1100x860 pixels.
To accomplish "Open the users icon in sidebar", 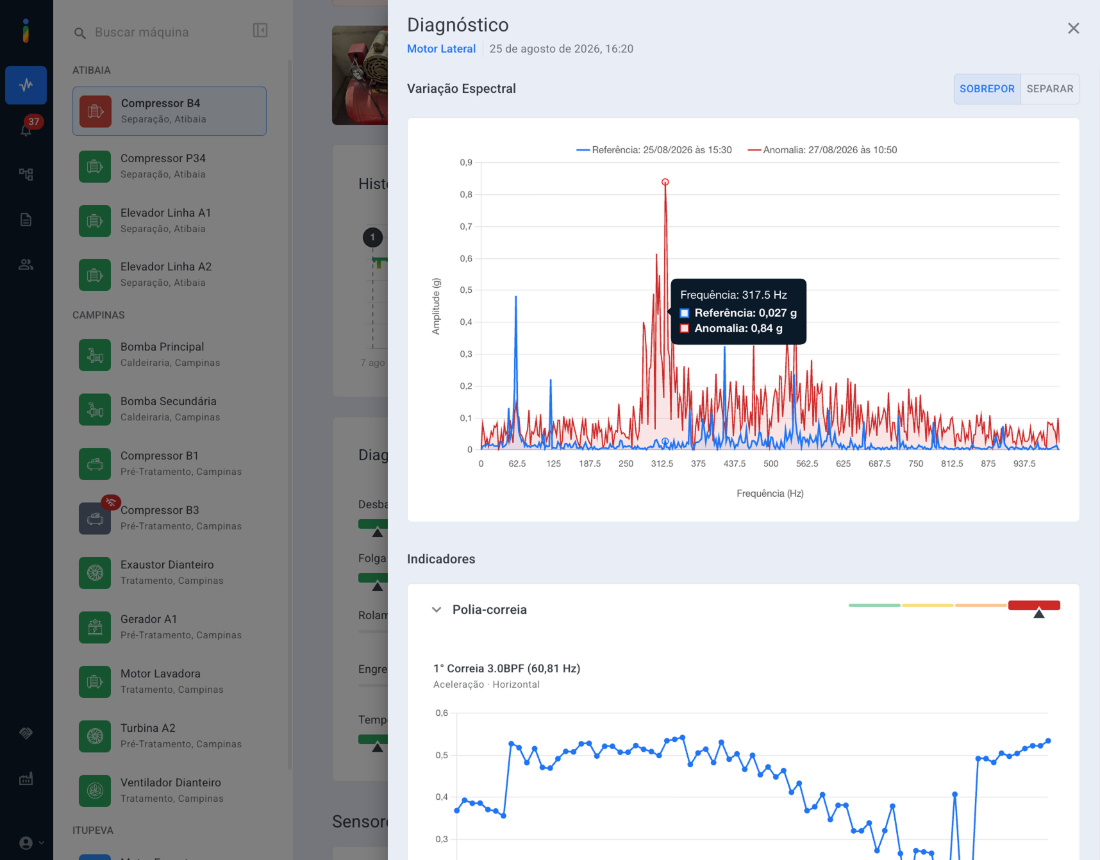I will point(26,264).
